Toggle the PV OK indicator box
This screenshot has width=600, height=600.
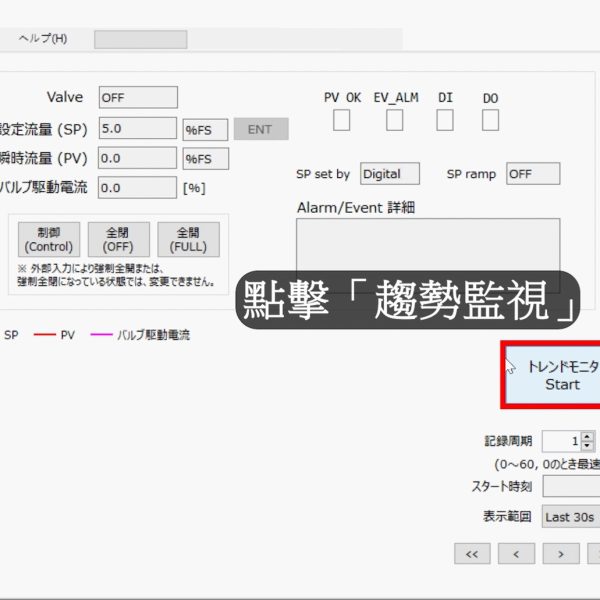point(342,120)
